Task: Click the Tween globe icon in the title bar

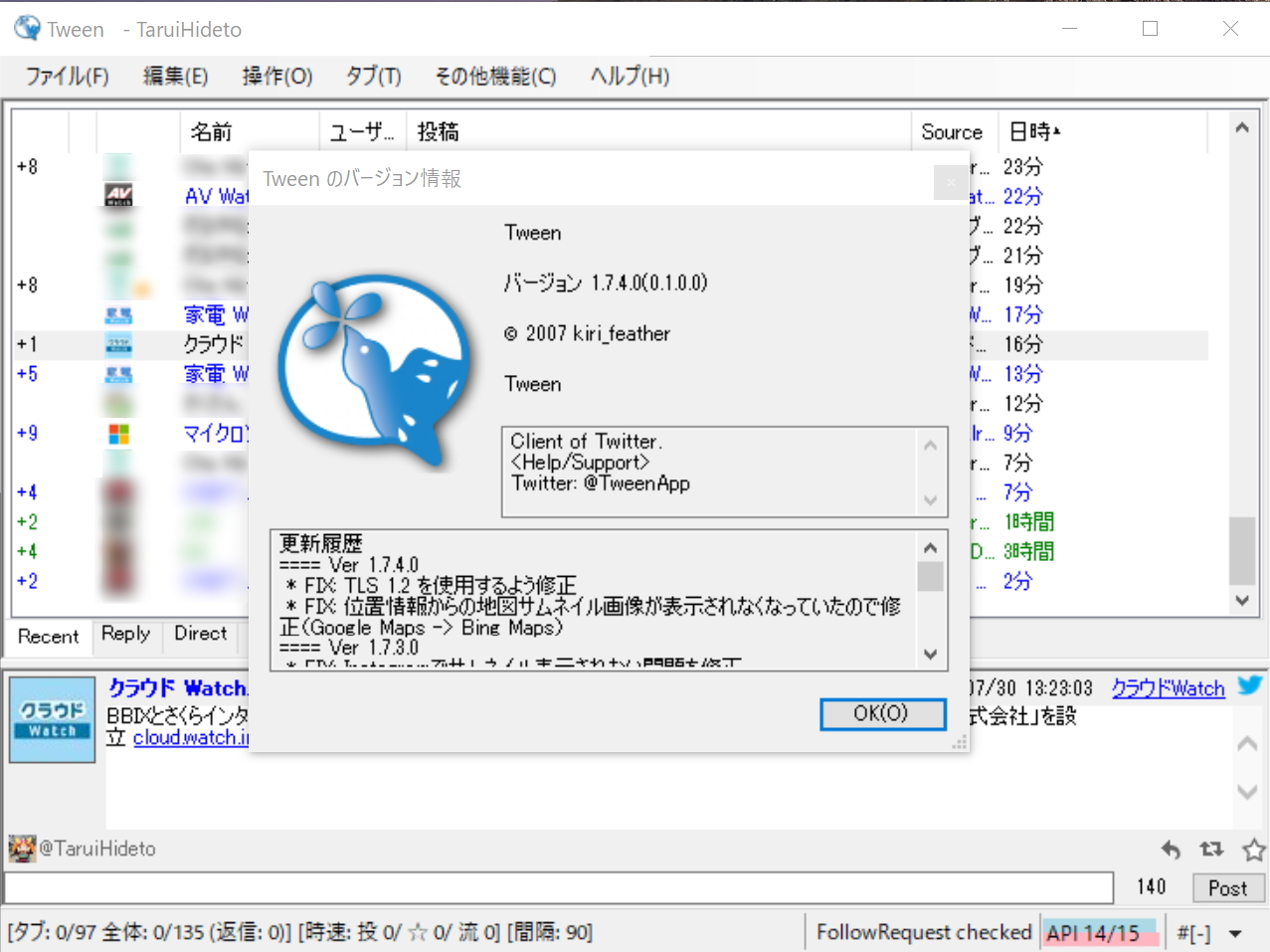Action: pos(25,29)
